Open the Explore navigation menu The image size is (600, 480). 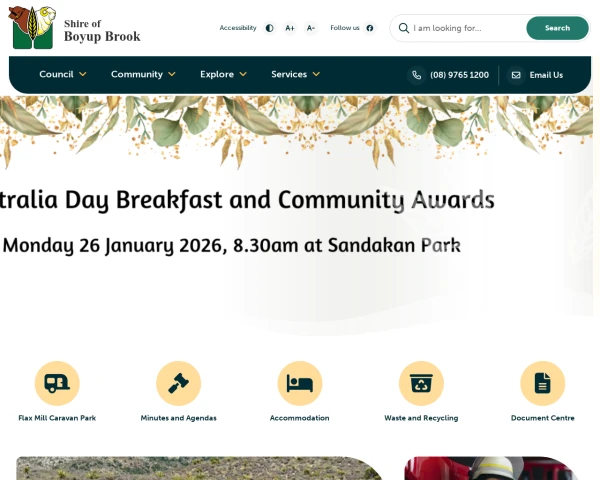click(223, 74)
